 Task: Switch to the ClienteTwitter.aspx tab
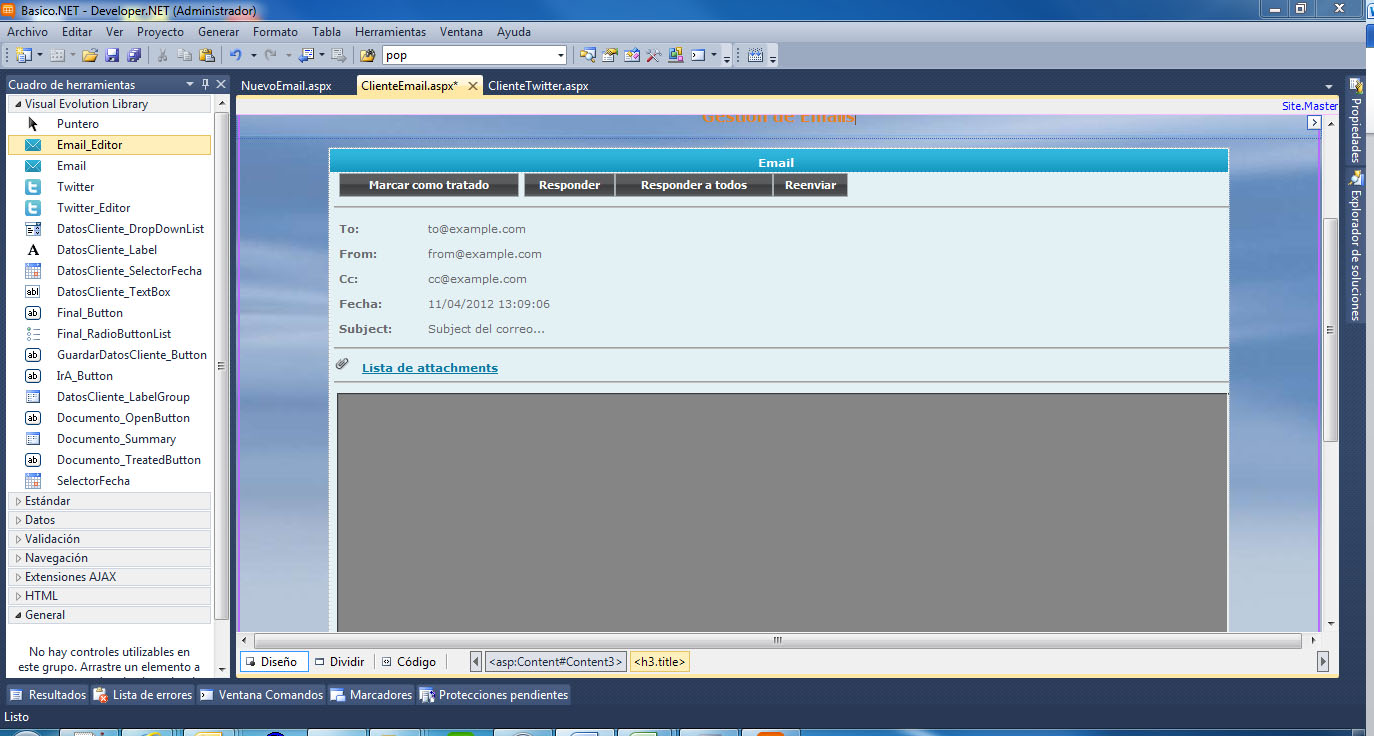pos(538,86)
